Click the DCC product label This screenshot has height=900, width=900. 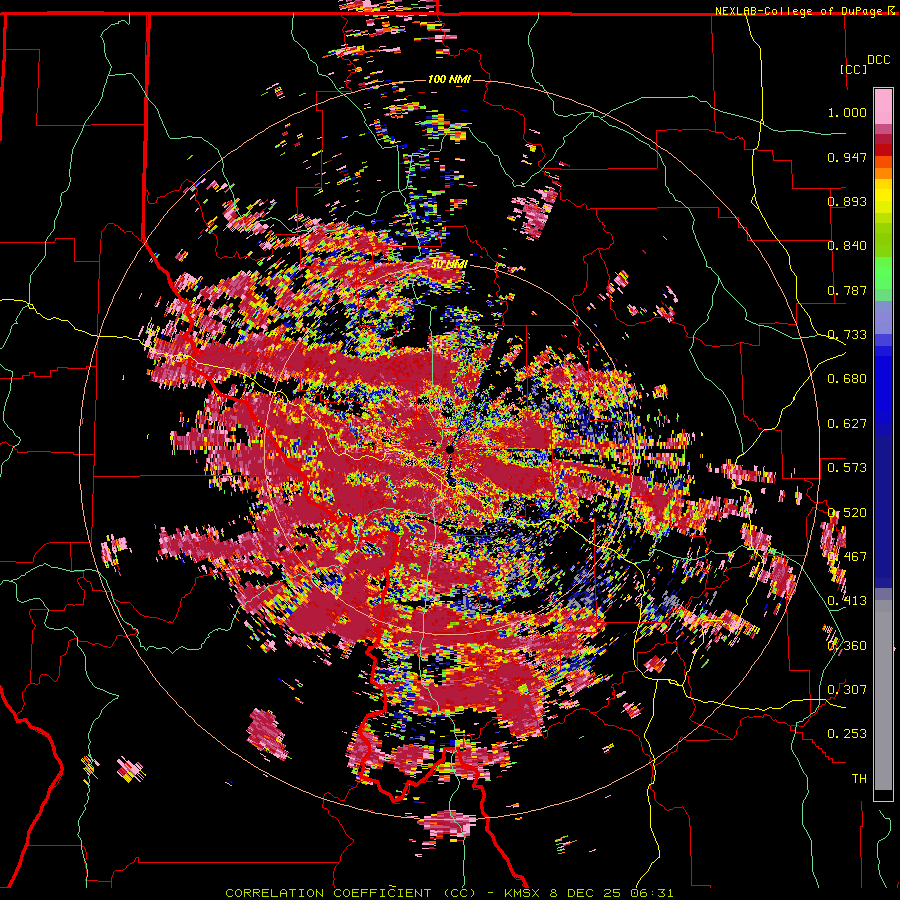878,60
